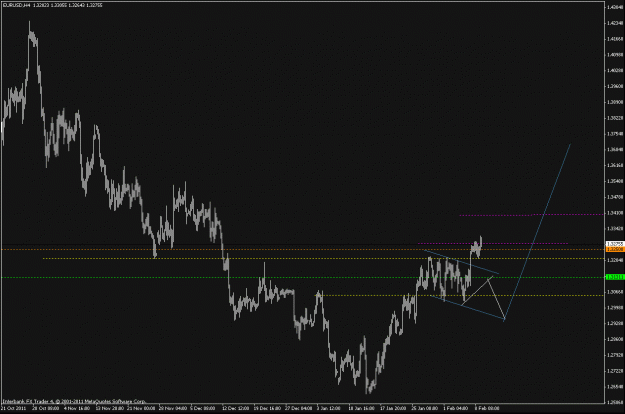Select the upper magenta dashed line
Viewport: 625px width, 414px height.
(x=531, y=215)
